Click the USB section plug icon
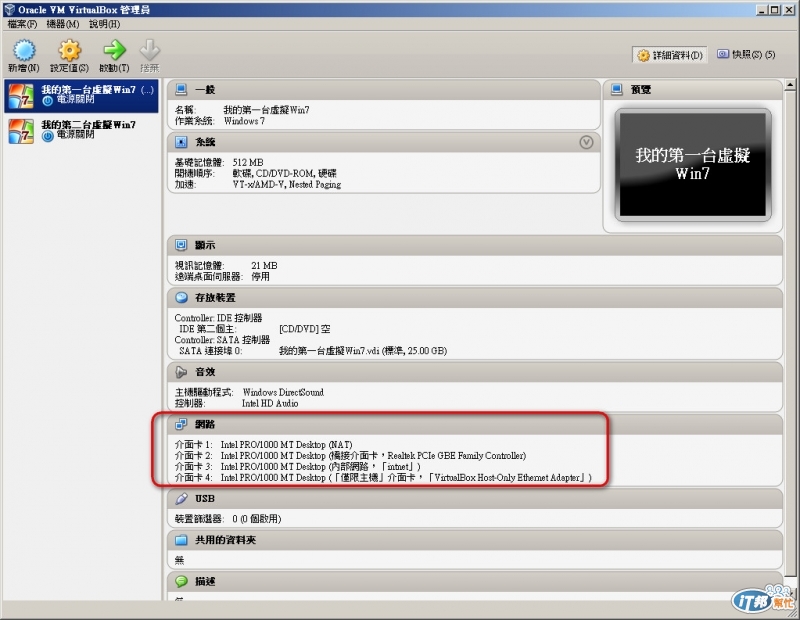 [x=181, y=499]
